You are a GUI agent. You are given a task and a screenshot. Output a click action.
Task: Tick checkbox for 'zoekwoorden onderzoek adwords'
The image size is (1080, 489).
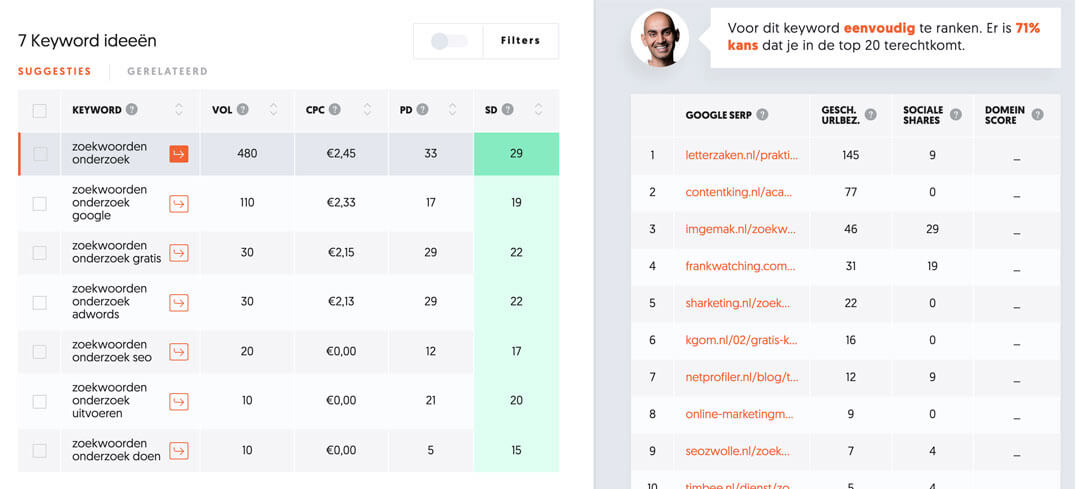point(40,302)
